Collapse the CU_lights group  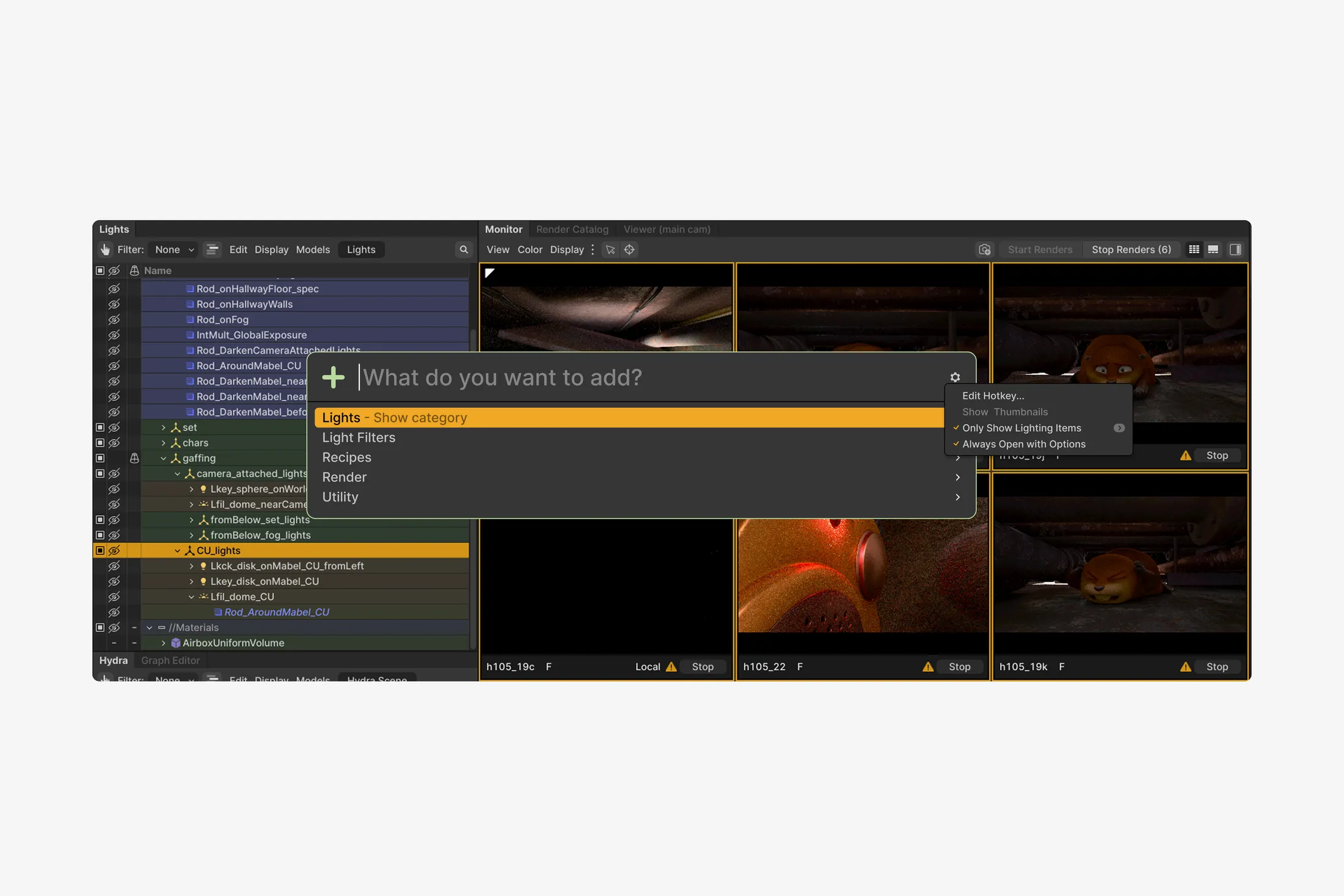177,550
